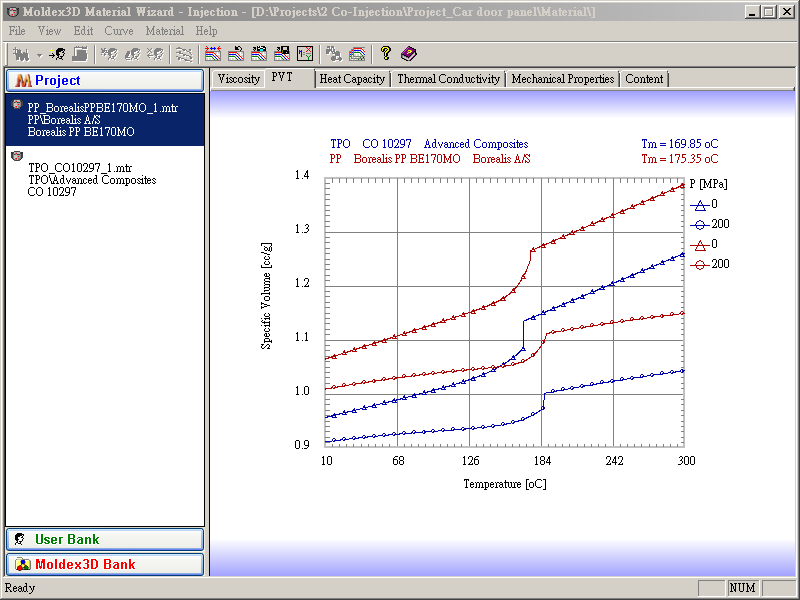Screen dimensions: 800x600
Task: Click the grayed stacked-windows toolbar icon
Action: pos(80,54)
